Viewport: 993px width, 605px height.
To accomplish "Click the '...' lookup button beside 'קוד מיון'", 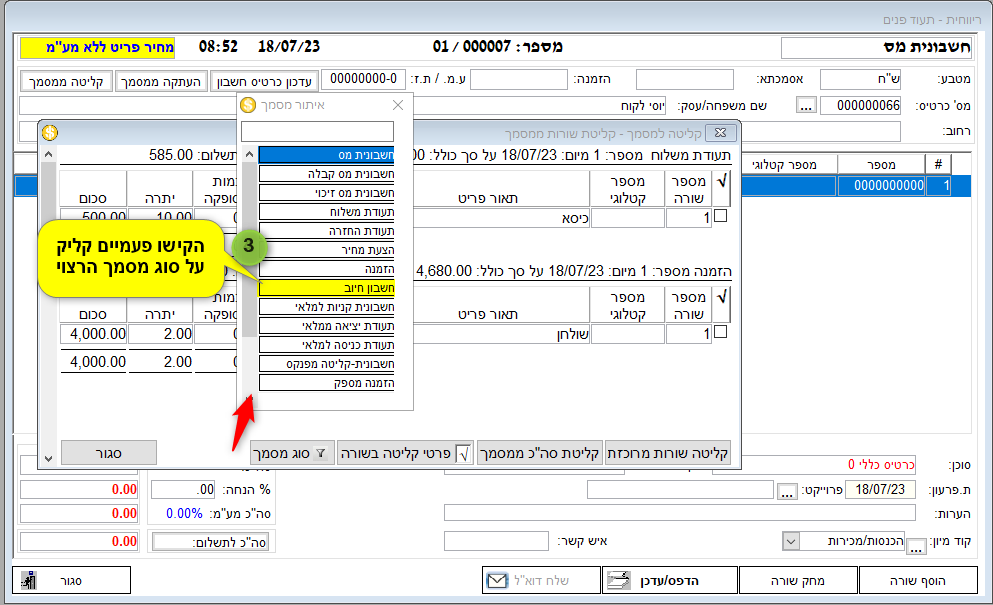I will click(916, 545).
